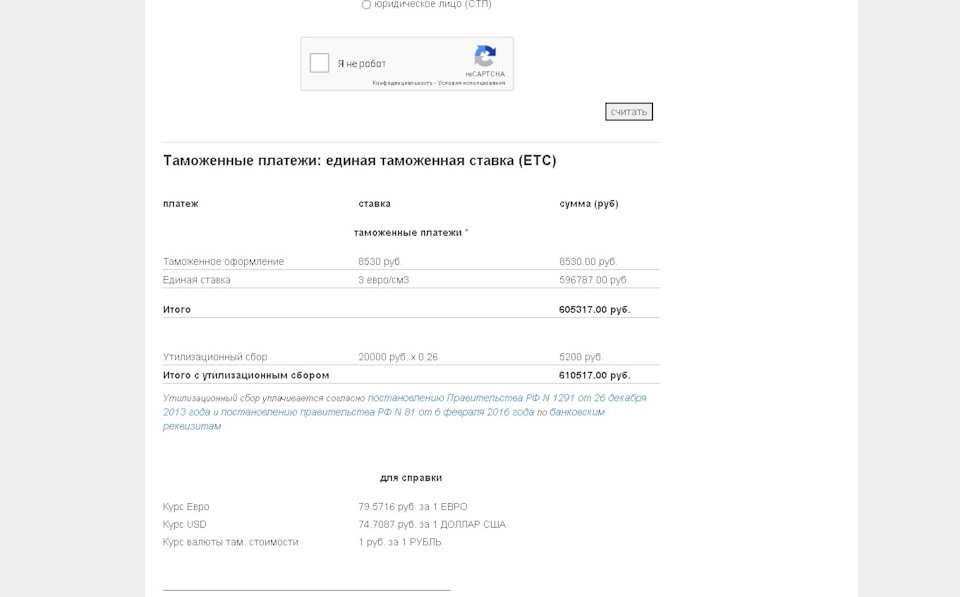960x597 pixels.
Task: Click the 610517.00 руб. grand total
Action: (x=594, y=375)
